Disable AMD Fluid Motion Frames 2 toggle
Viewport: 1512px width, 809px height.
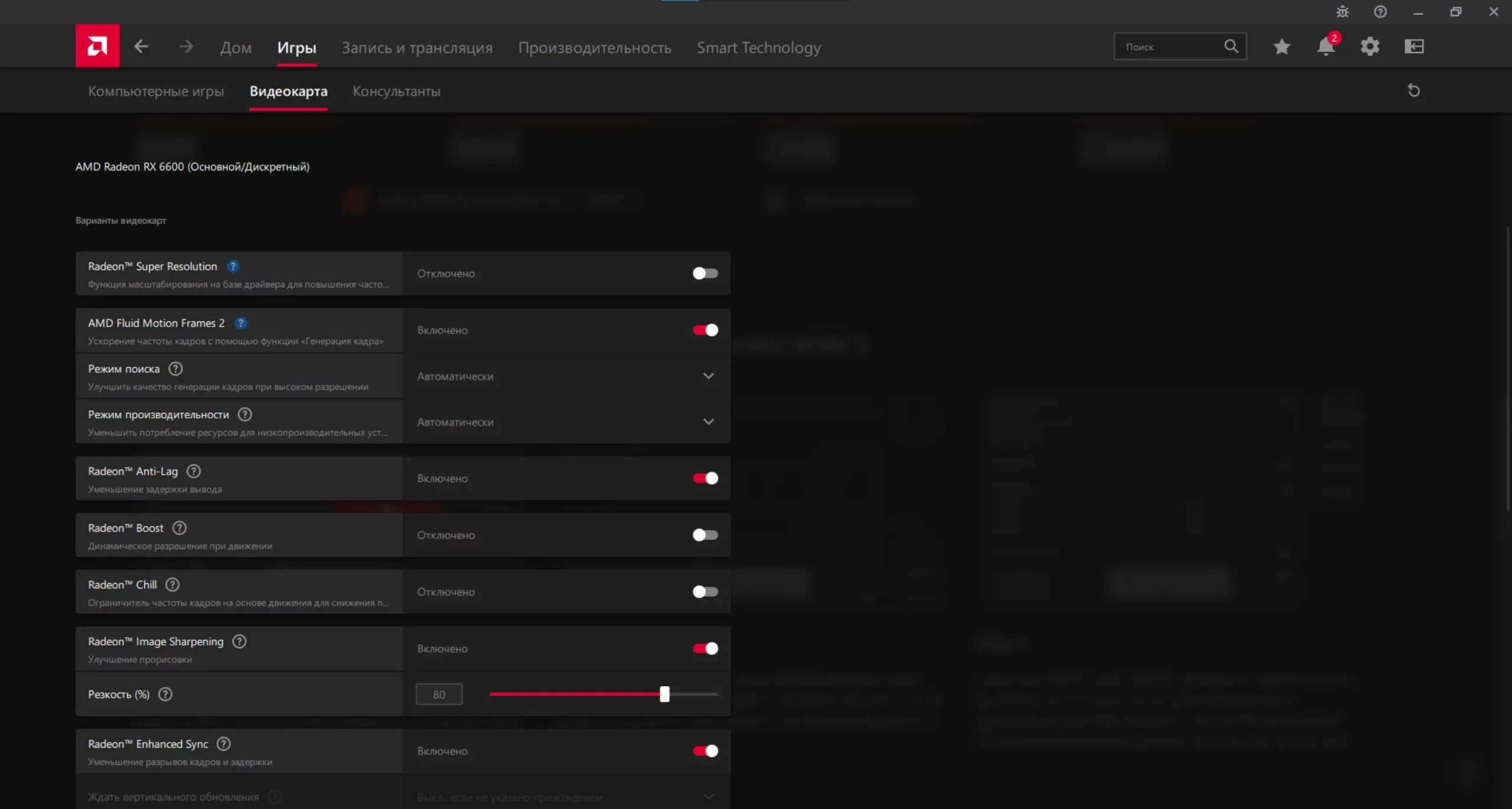[x=705, y=330]
